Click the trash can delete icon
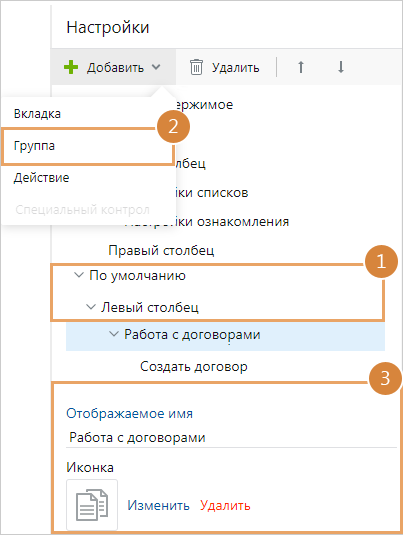The image size is (403, 535). click(196, 67)
